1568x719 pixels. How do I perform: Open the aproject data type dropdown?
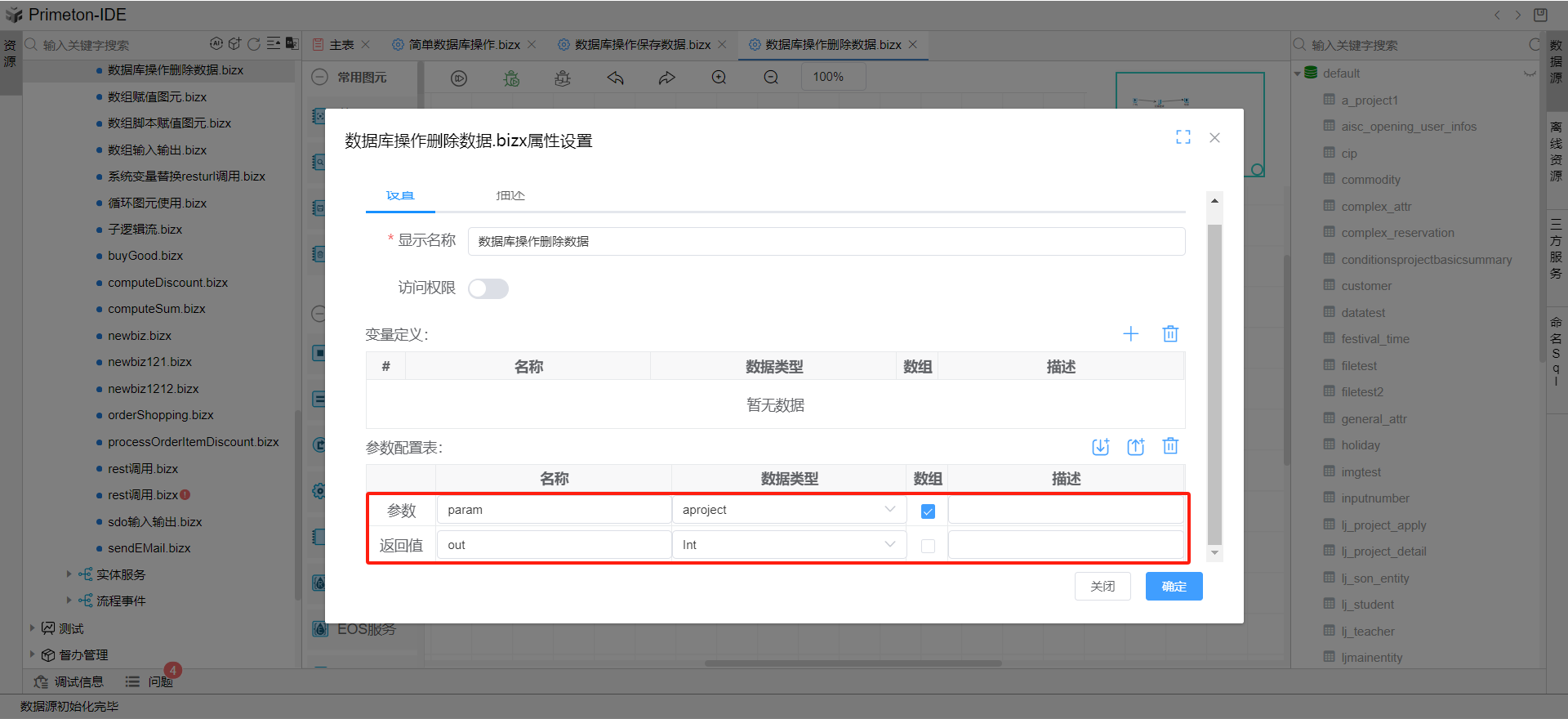pyautogui.click(x=789, y=510)
